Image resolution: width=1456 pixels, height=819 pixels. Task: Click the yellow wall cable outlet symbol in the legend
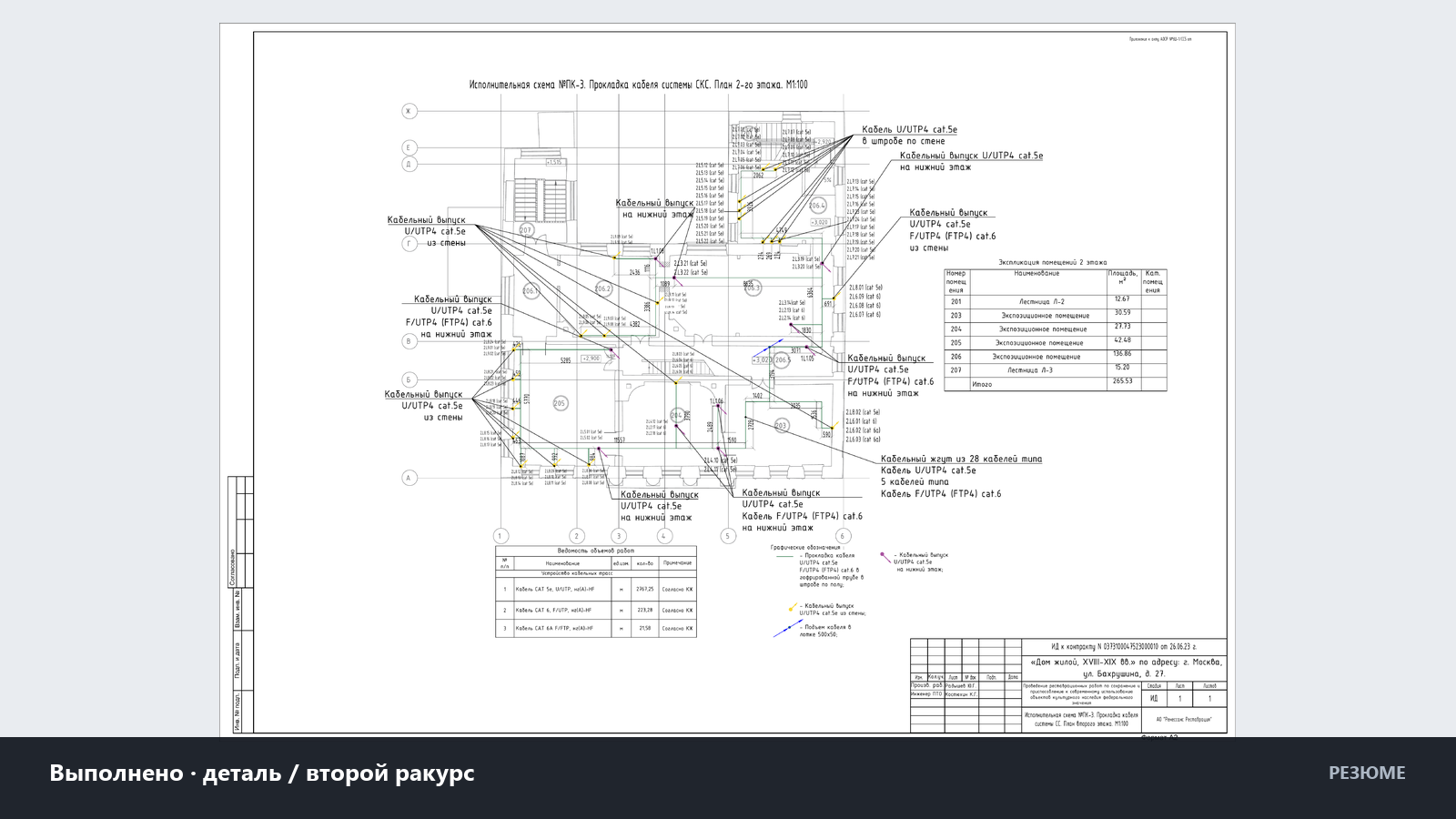pos(792,607)
